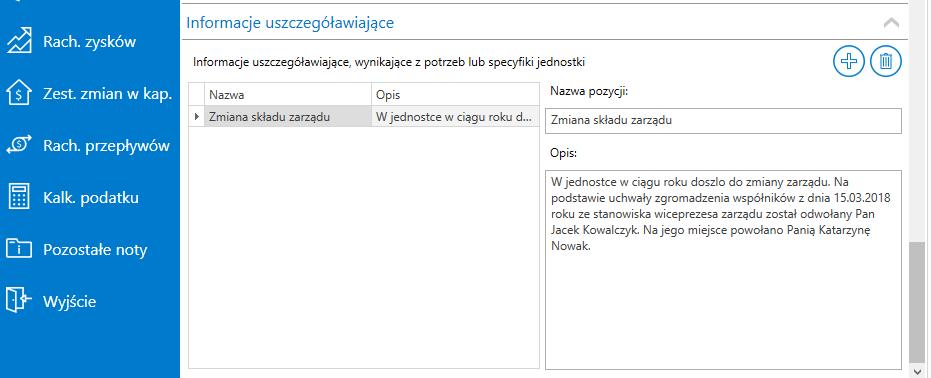Image resolution: width=931 pixels, height=378 pixels.
Task: Click the Opis: label above the text area
Action: click(x=563, y=153)
